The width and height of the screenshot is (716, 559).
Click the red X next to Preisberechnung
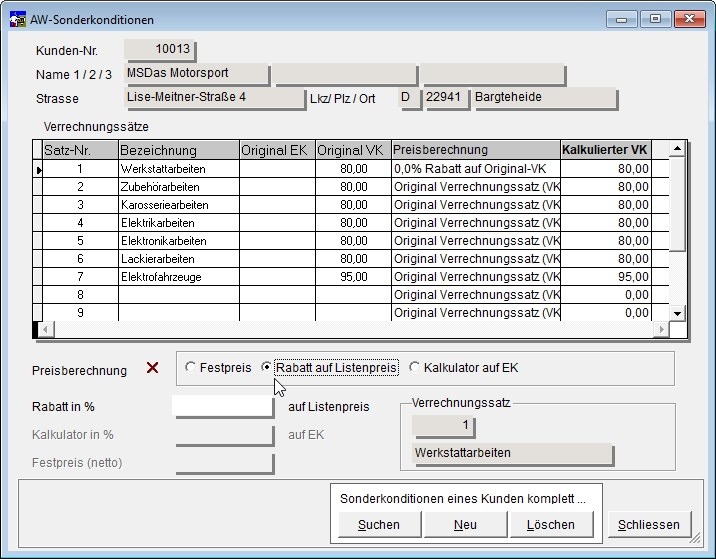pyautogui.click(x=153, y=368)
